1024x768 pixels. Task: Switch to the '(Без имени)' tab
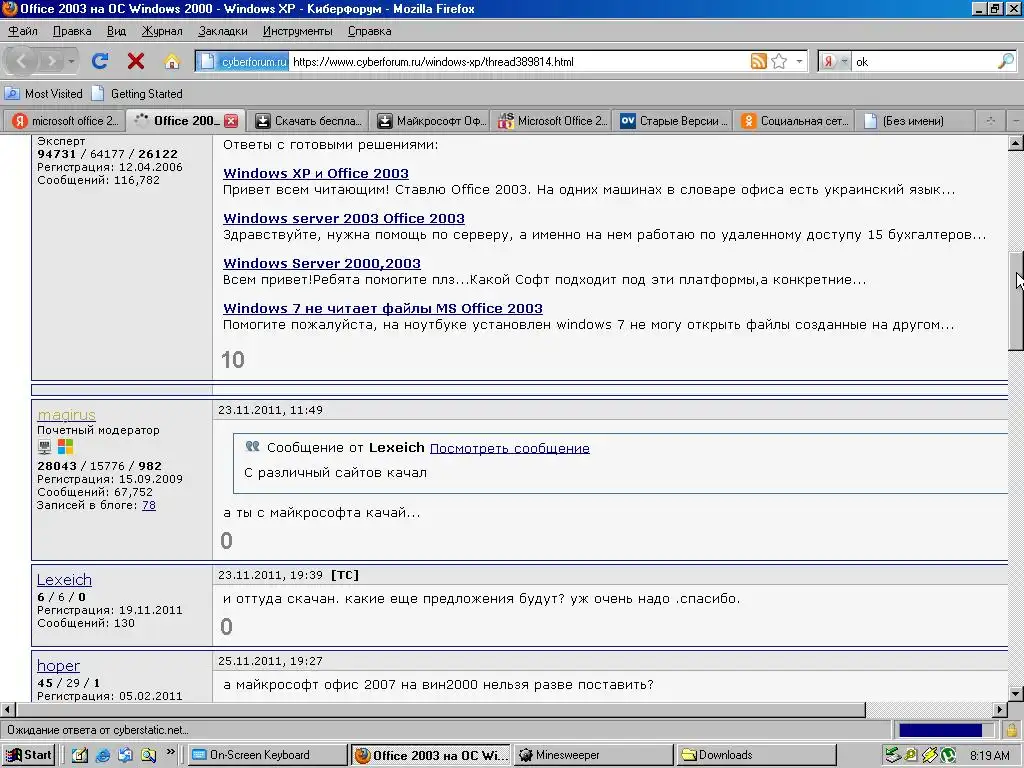[916, 121]
